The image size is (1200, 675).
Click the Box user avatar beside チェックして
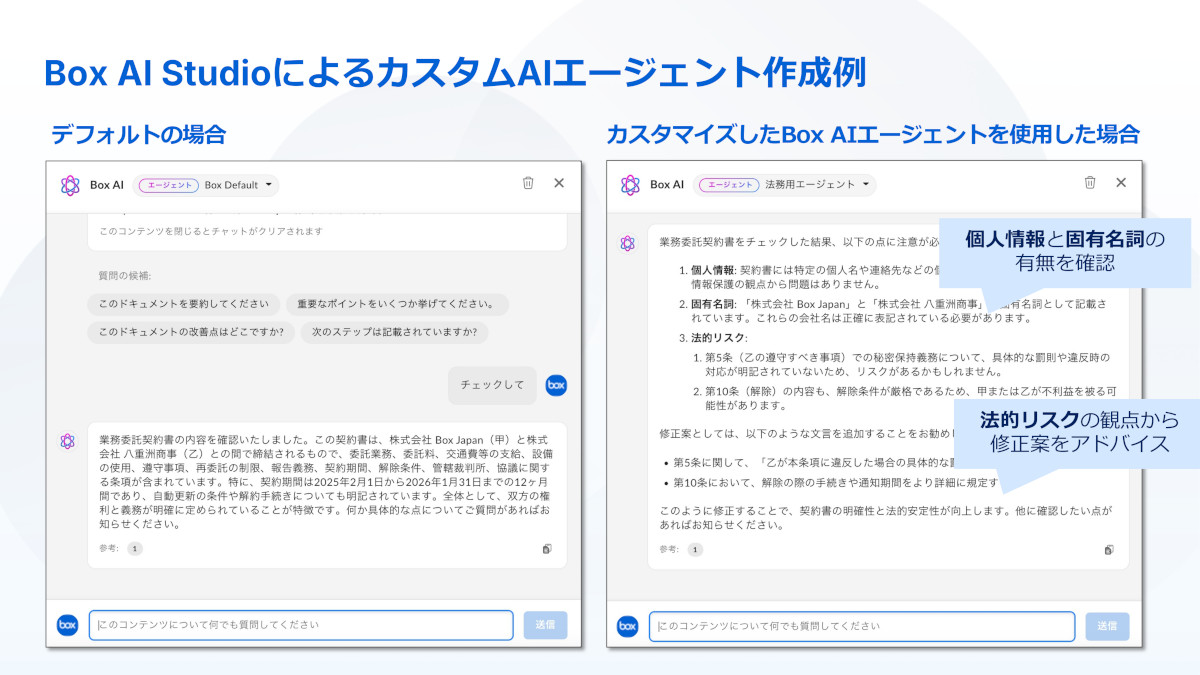[557, 385]
